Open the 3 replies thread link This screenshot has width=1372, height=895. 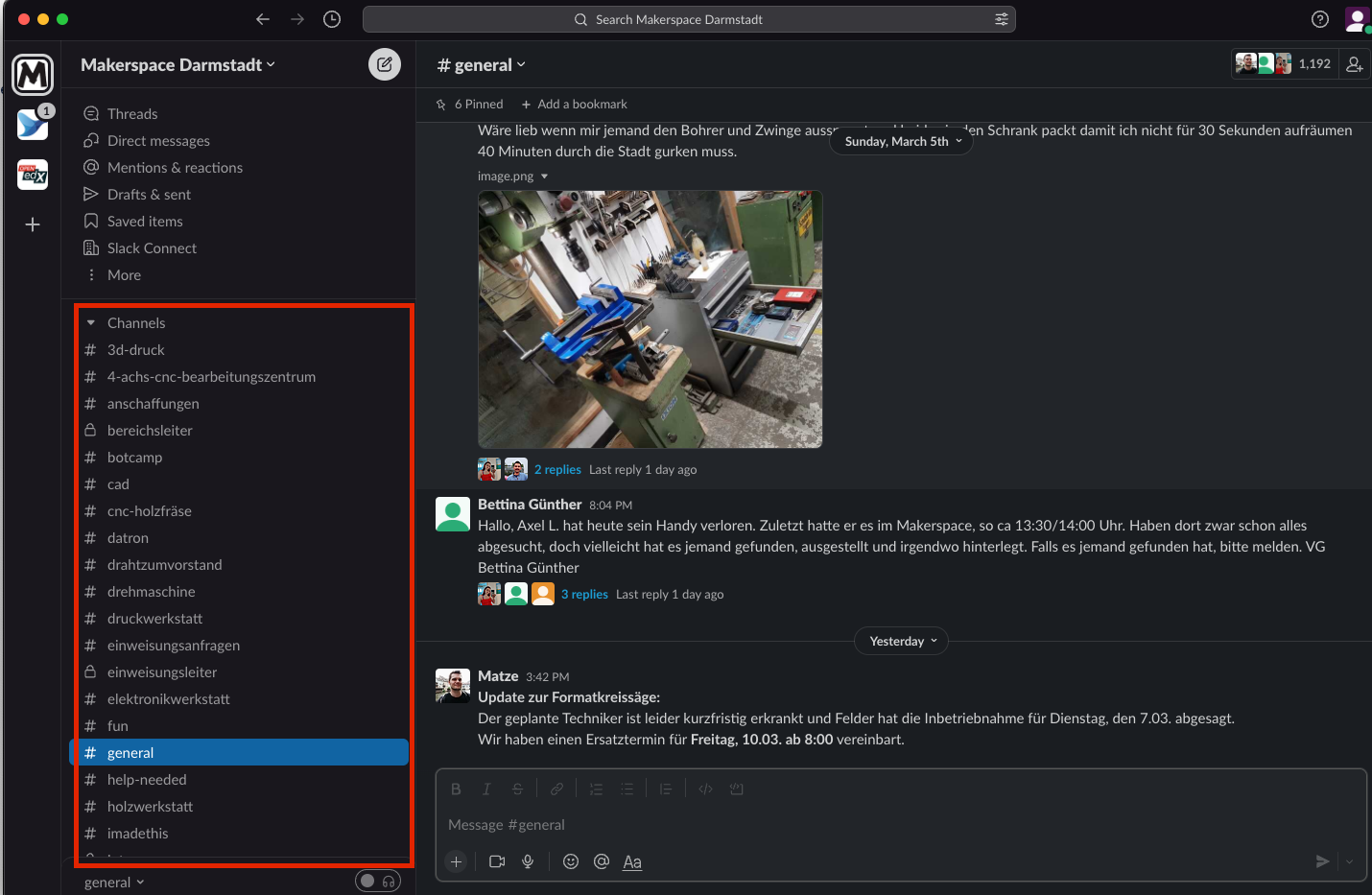pyautogui.click(x=584, y=595)
